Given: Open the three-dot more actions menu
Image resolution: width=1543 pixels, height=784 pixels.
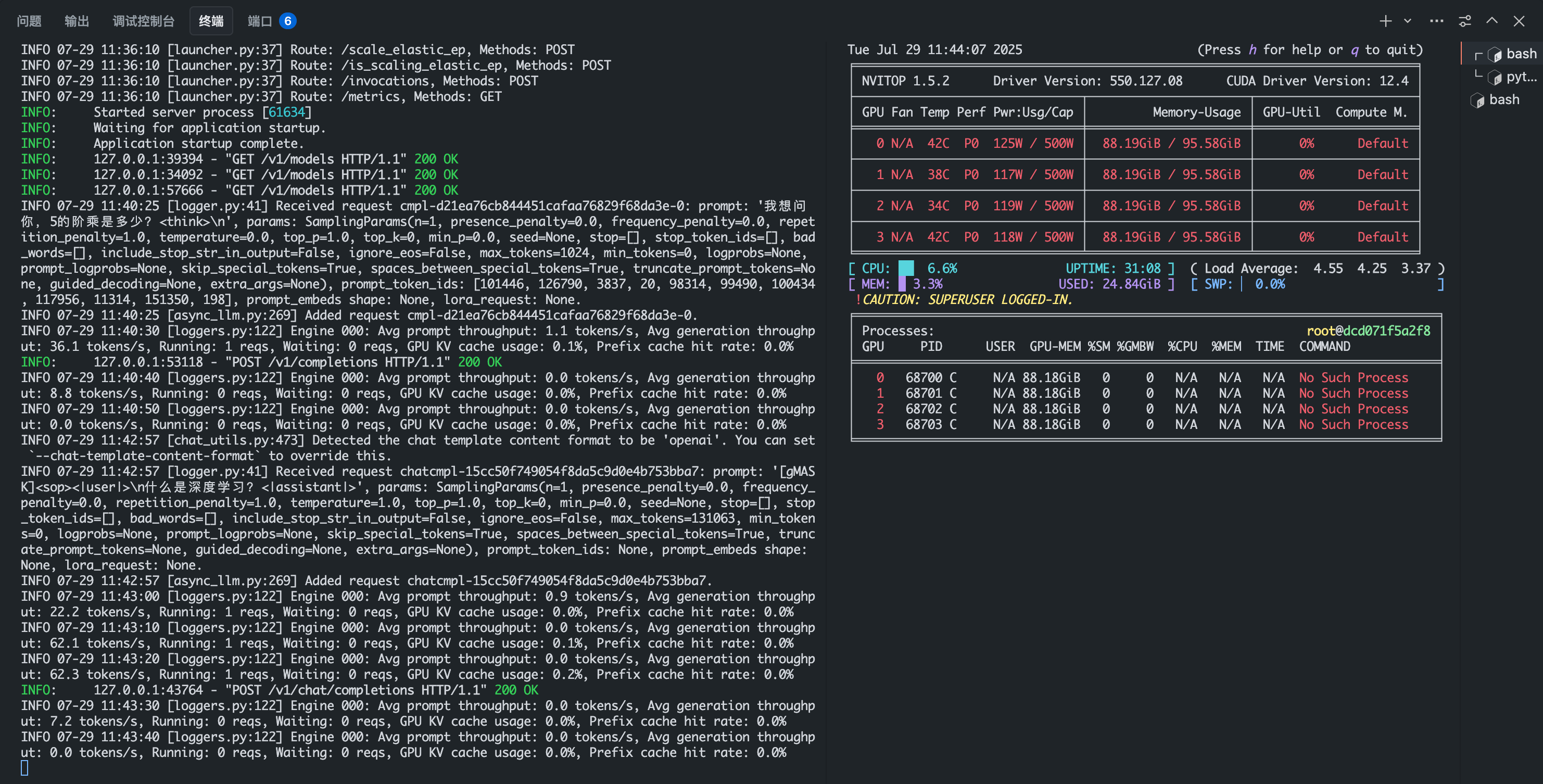Looking at the screenshot, I should coord(1436,21).
